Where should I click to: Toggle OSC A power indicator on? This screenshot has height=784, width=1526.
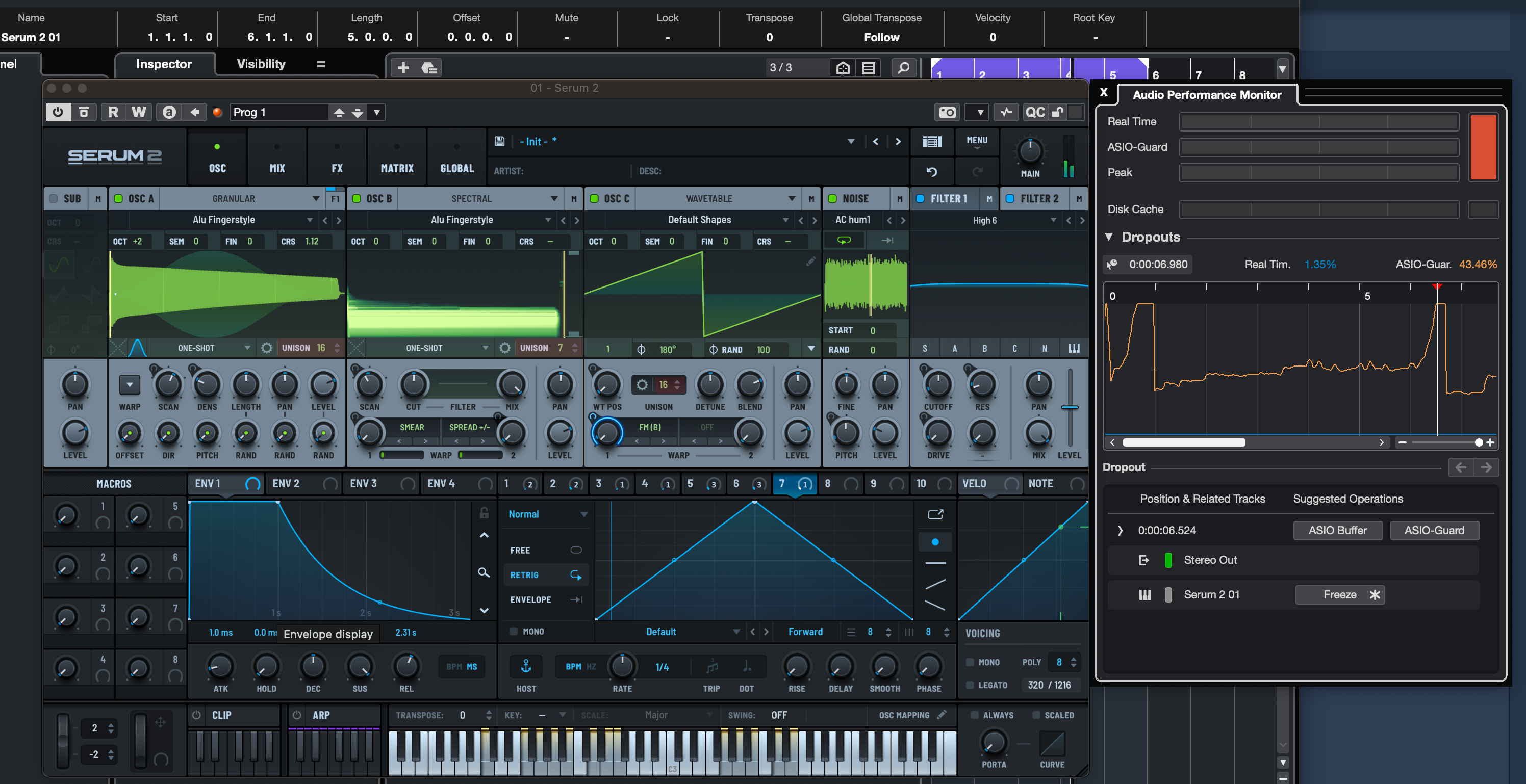pos(118,198)
